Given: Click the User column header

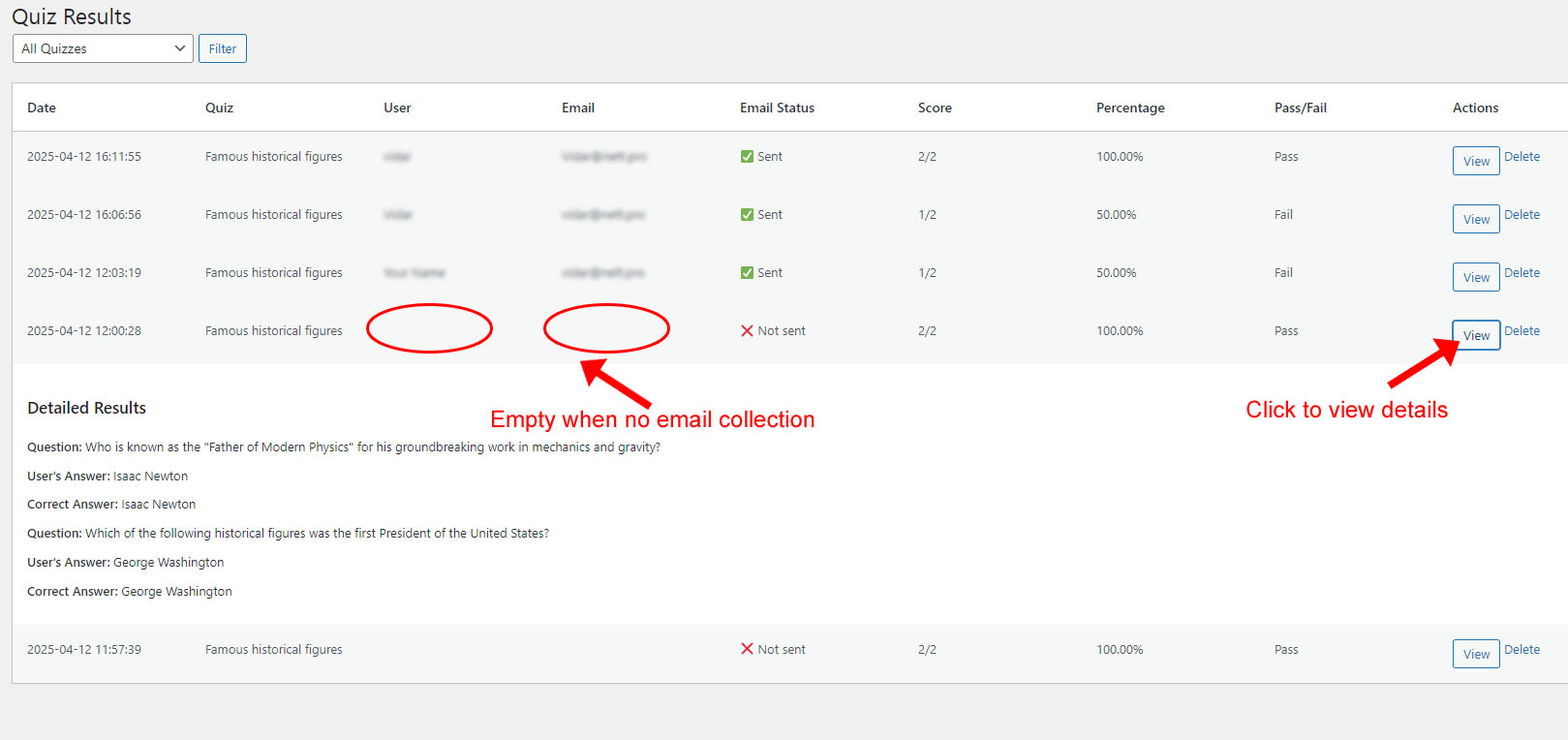Looking at the screenshot, I should pos(397,108).
